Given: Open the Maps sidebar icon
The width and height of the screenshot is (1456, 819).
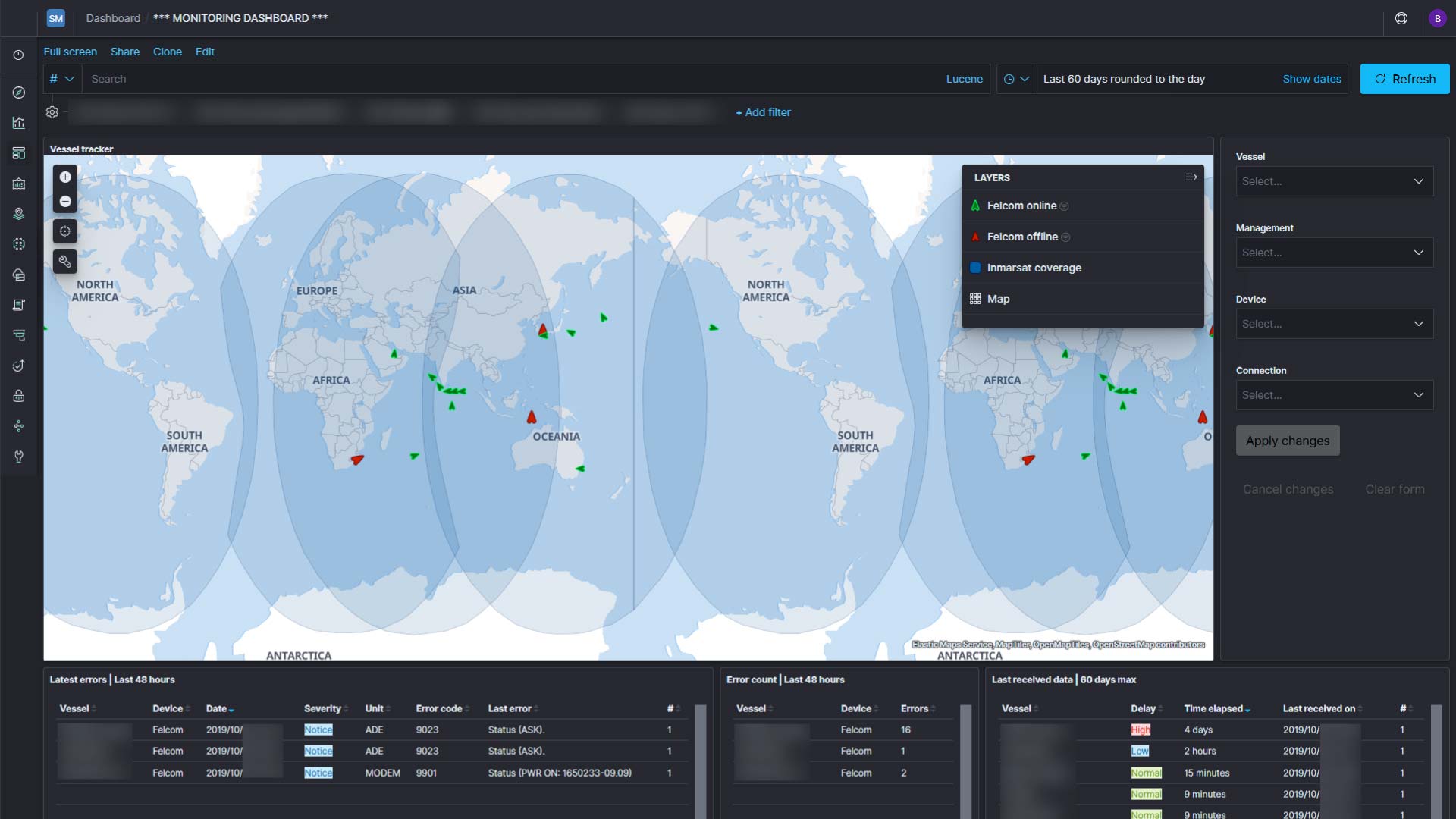Looking at the screenshot, I should (18, 214).
